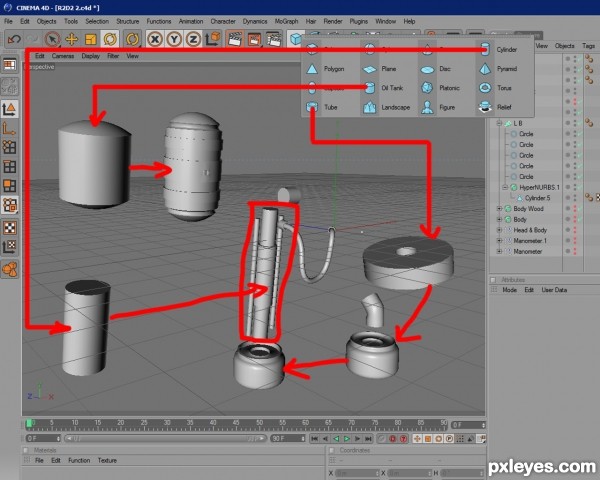The image size is (600, 480).
Task: Expand the Body object
Action: tap(499, 219)
